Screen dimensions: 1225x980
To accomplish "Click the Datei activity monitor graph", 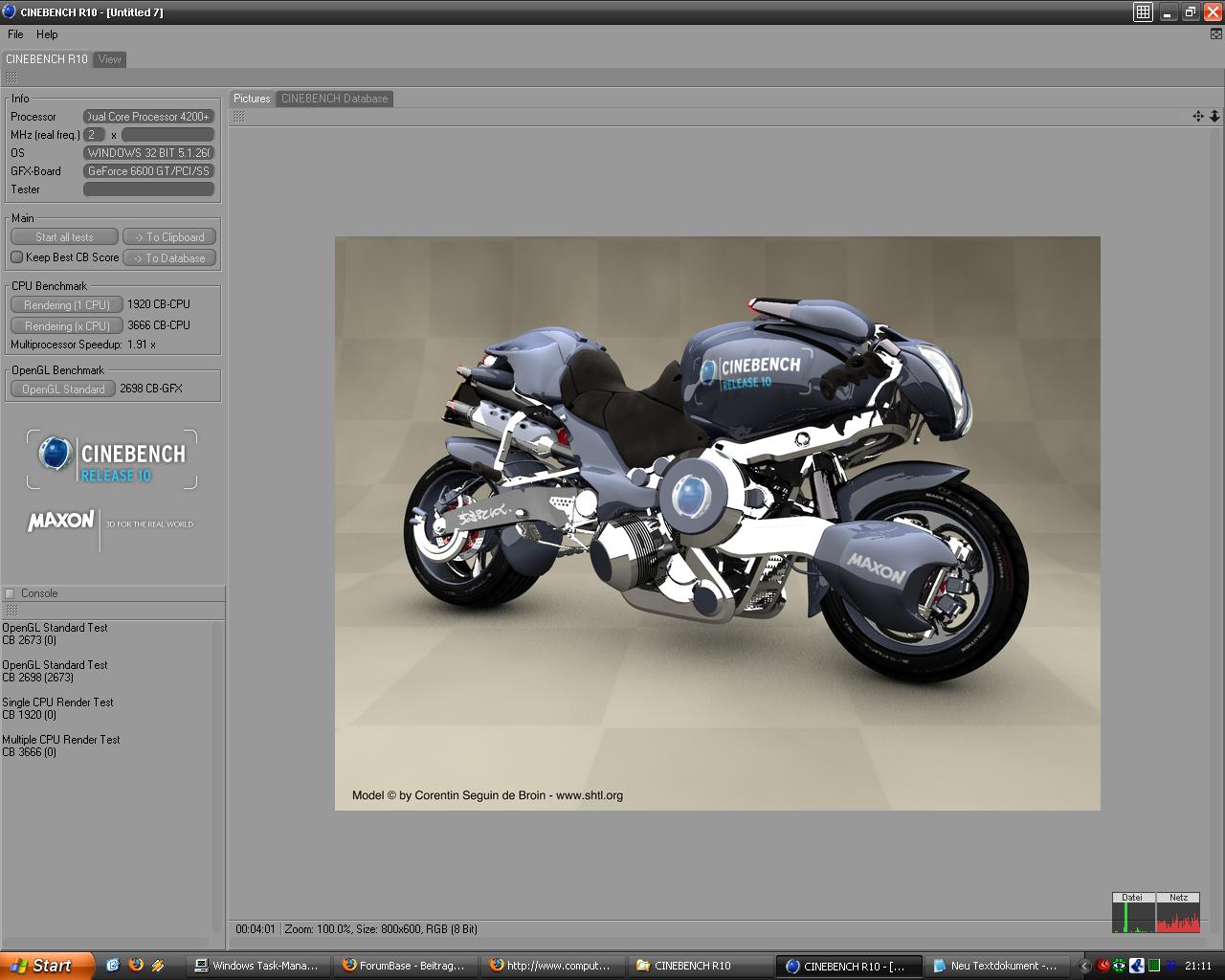I will (1133, 918).
